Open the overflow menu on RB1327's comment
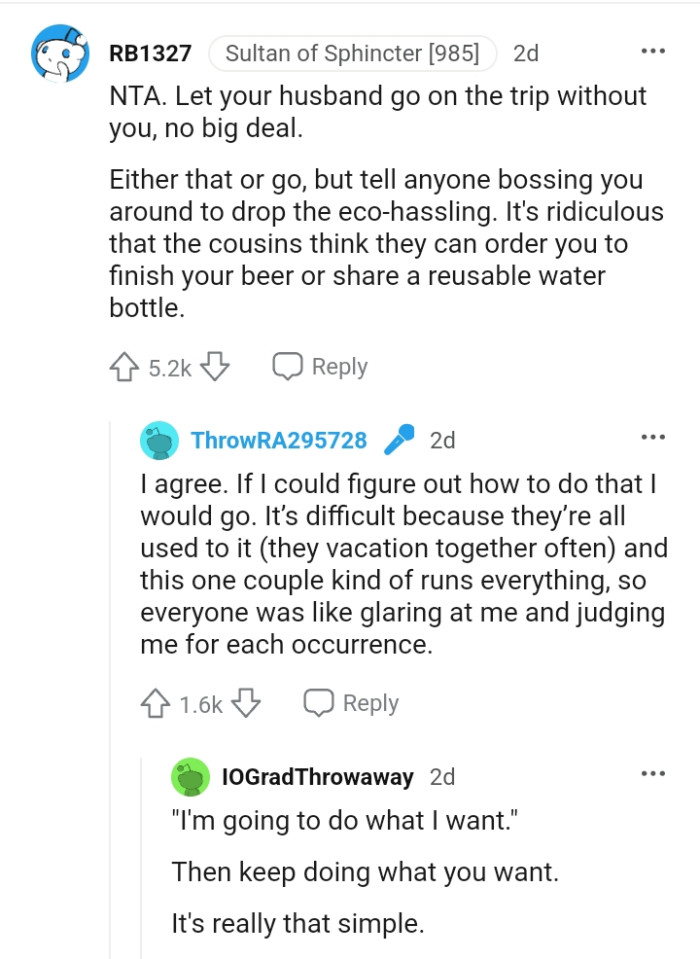Screen dimensions: 700x959 [652, 50]
